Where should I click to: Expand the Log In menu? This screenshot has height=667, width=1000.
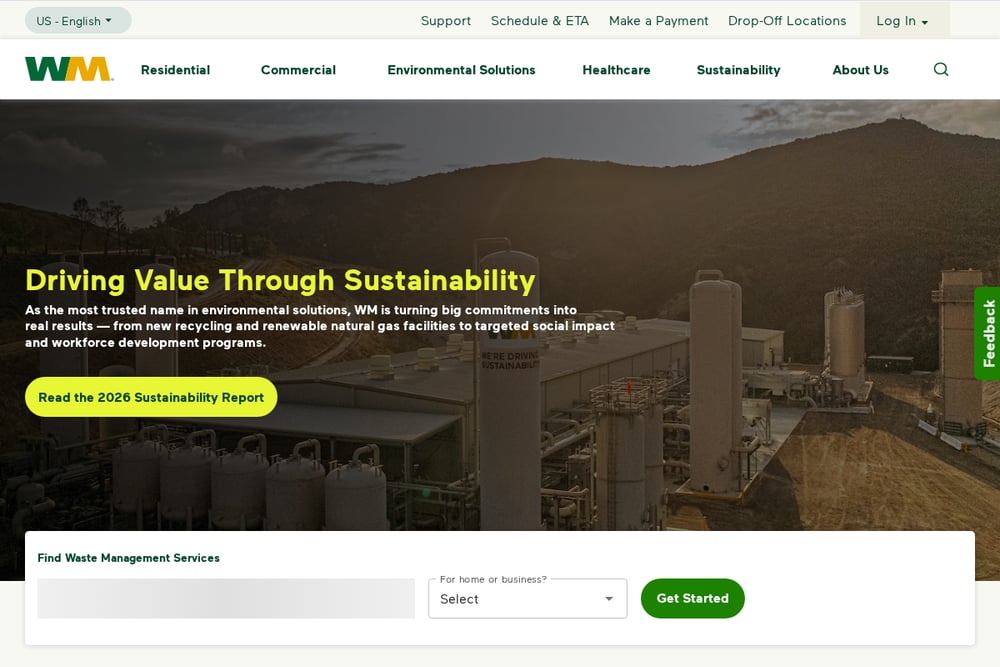[x=904, y=20]
